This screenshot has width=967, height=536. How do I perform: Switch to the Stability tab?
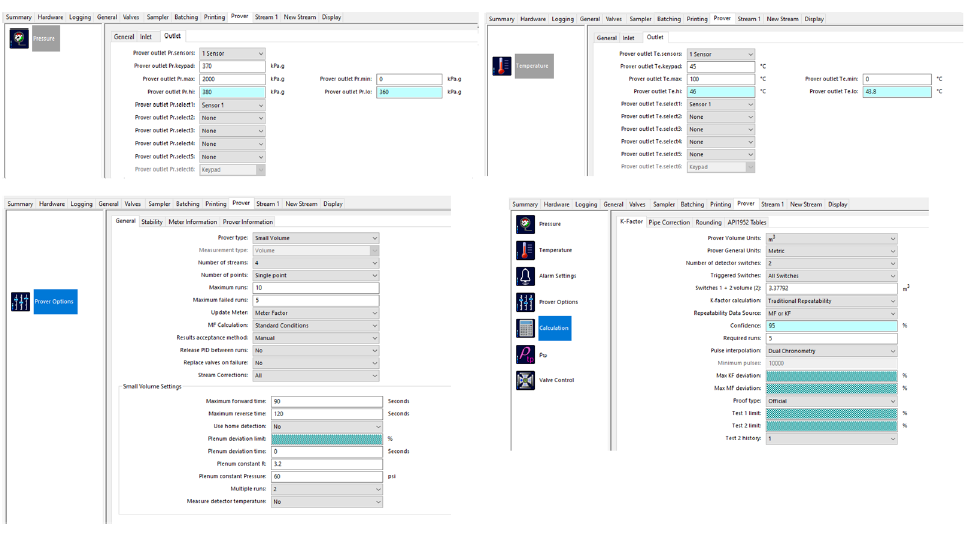click(152, 222)
